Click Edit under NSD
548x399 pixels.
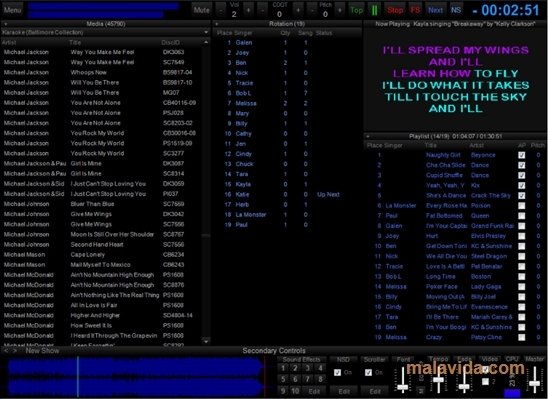pyautogui.click(x=344, y=391)
